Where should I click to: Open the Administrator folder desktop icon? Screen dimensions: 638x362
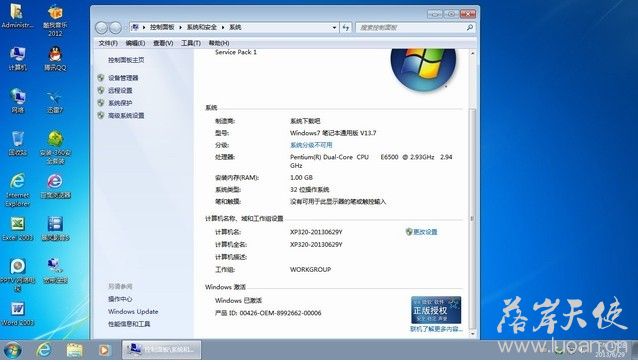[x=17, y=16]
